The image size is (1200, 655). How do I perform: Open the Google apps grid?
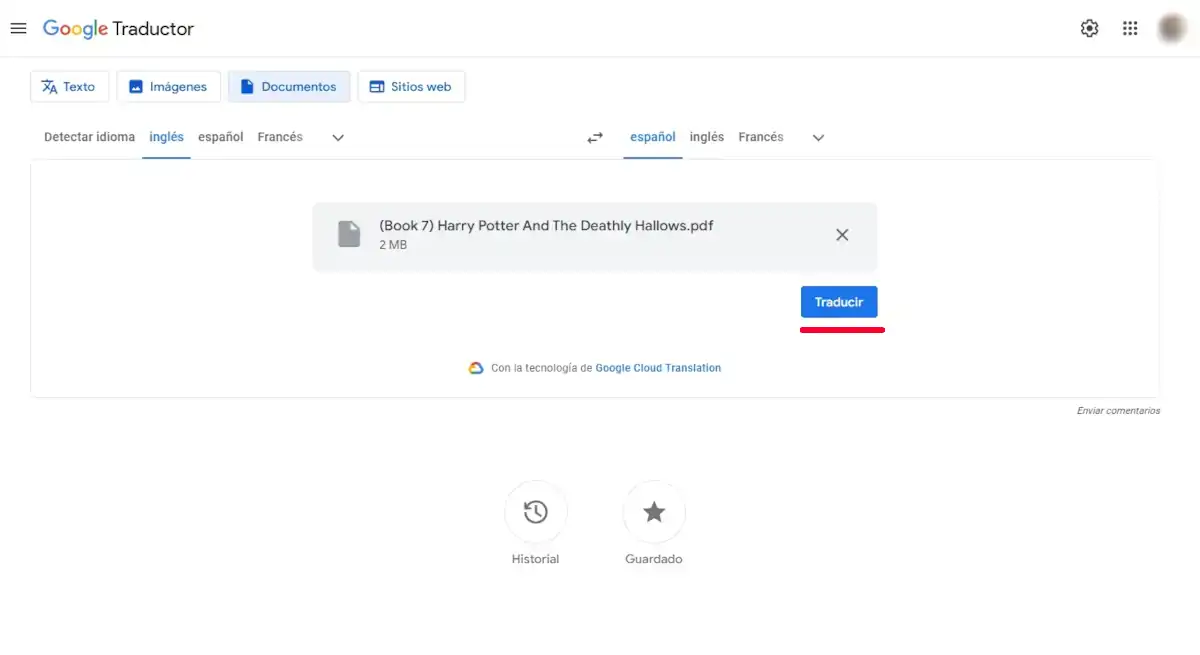[x=1130, y=28]
